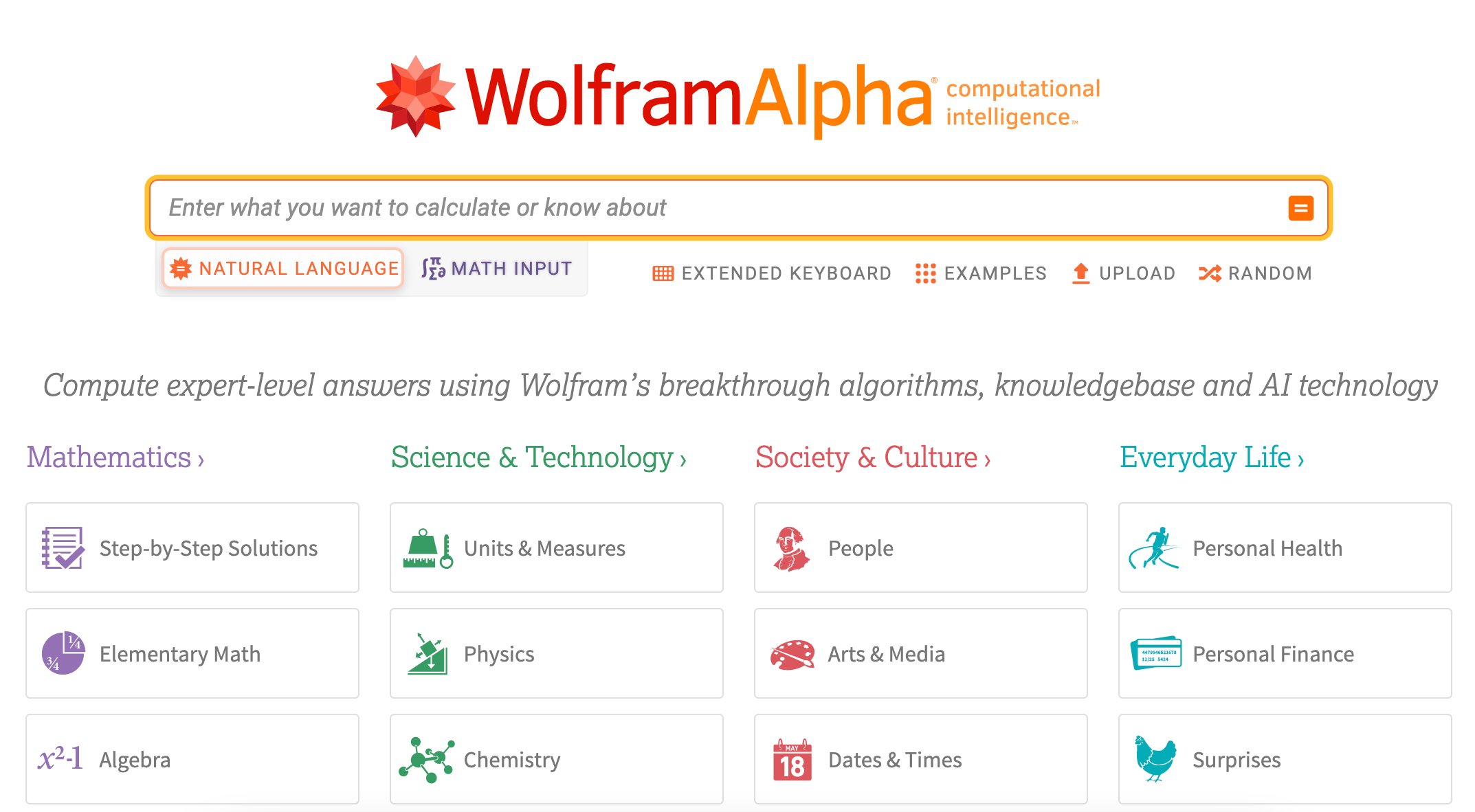1475x812 pixels.
Task: Open the Personal Finance tile
Action: click(x=1285, y=653)
